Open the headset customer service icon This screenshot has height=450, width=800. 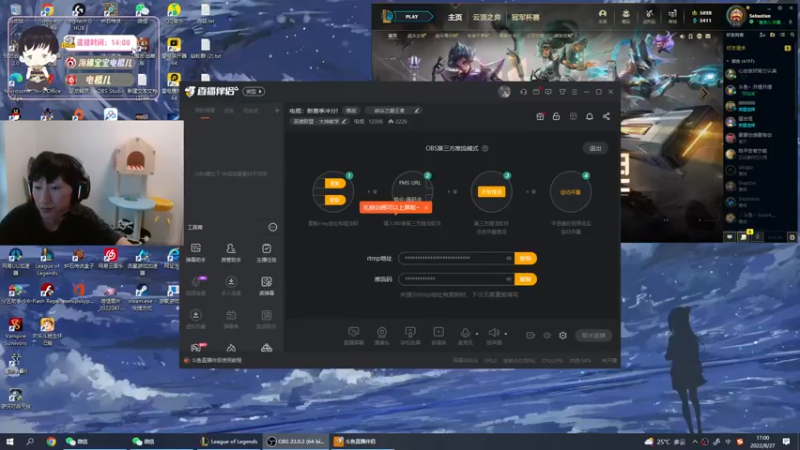tap(523, 92)
